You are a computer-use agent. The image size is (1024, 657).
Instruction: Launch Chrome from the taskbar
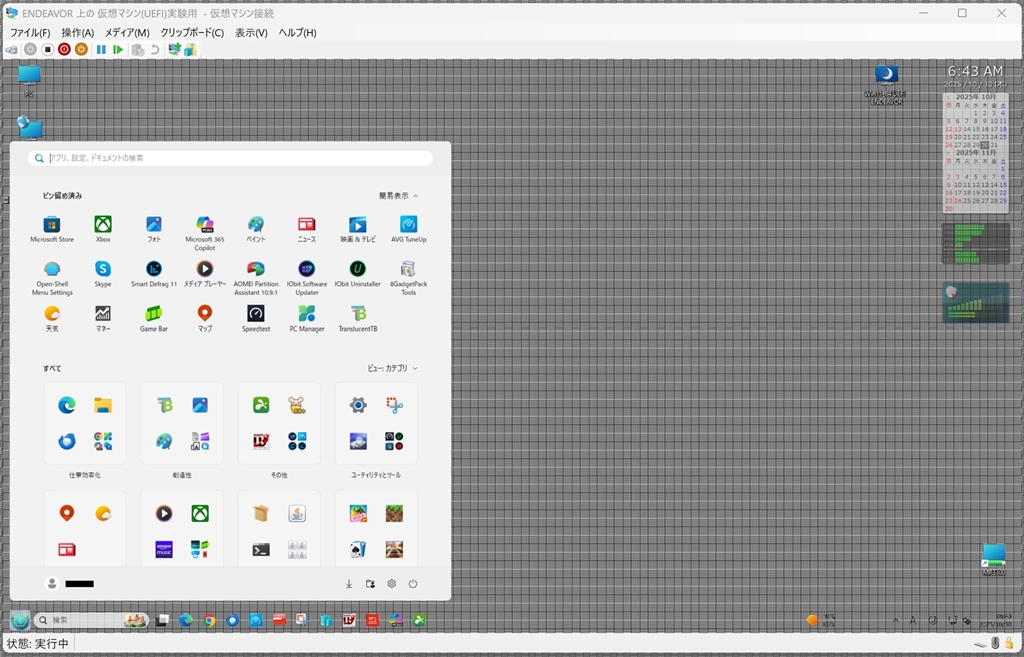(x=210, y=620)
